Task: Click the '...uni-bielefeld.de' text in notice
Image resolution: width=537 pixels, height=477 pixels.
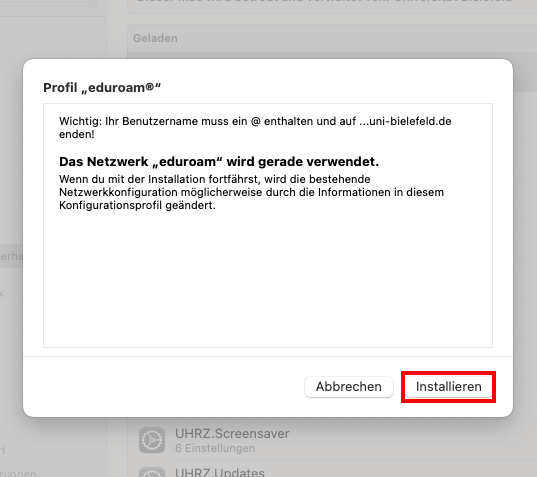Action: point(405,121)
